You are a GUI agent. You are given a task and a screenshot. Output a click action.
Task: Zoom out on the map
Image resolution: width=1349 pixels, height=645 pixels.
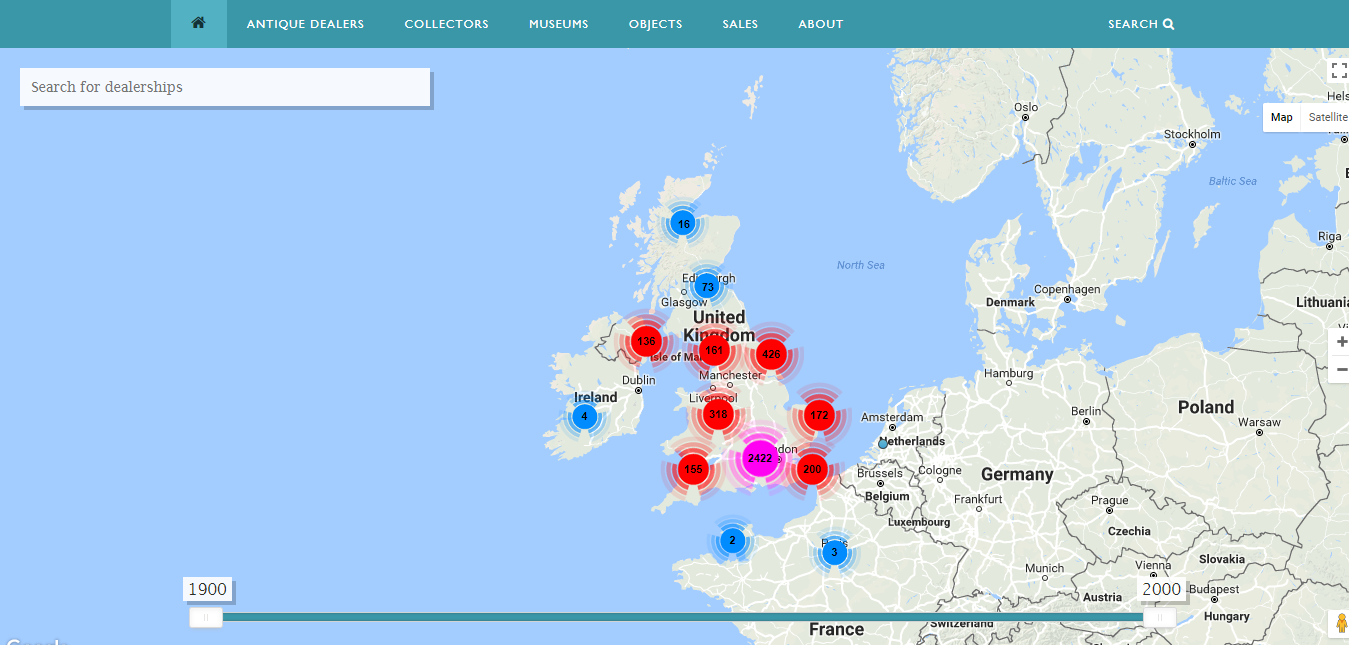click(1341, 369)
